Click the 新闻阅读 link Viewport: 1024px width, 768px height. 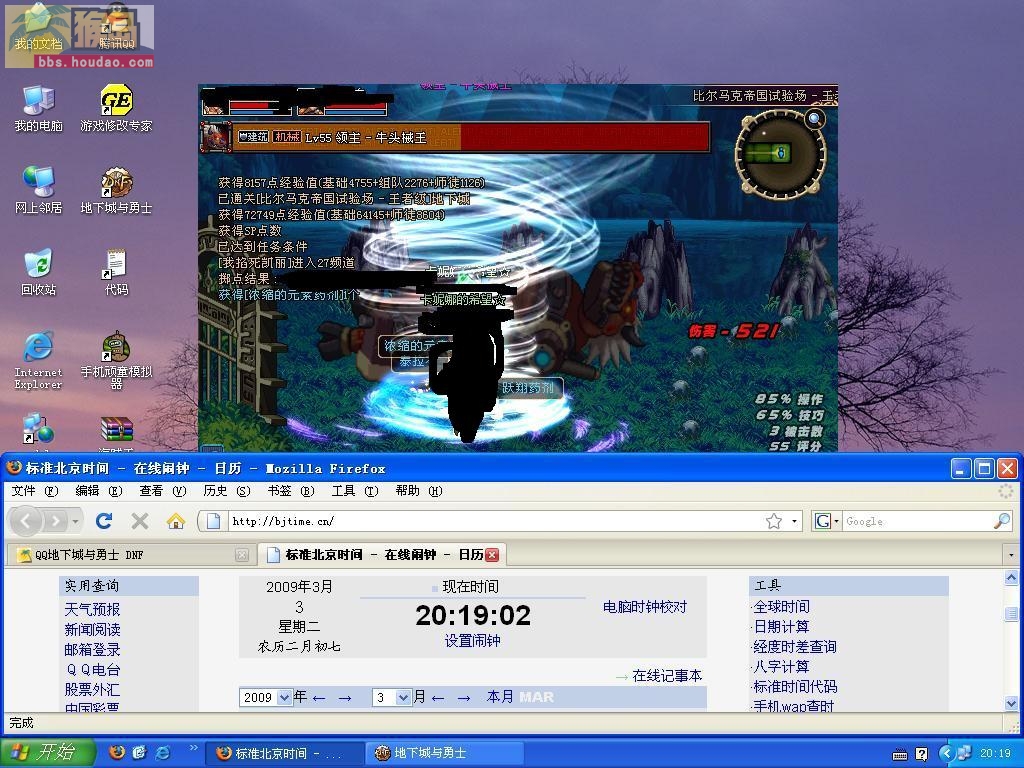(x=92, y=630)
